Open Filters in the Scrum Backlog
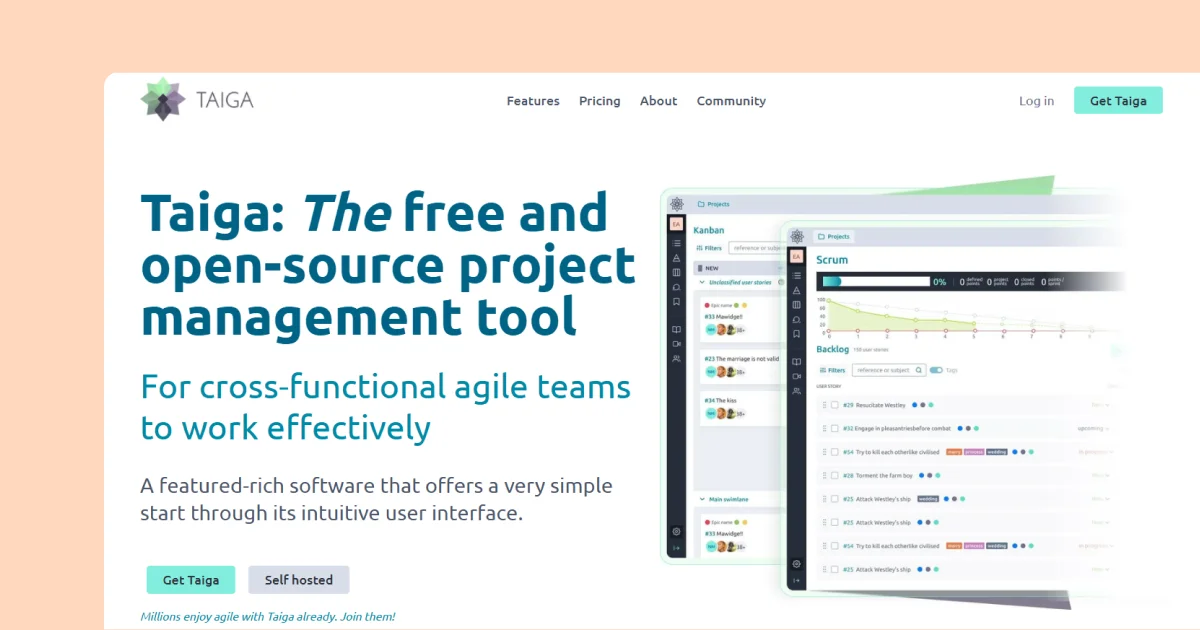The image size is (1200, 630). [x=832, y=370]
